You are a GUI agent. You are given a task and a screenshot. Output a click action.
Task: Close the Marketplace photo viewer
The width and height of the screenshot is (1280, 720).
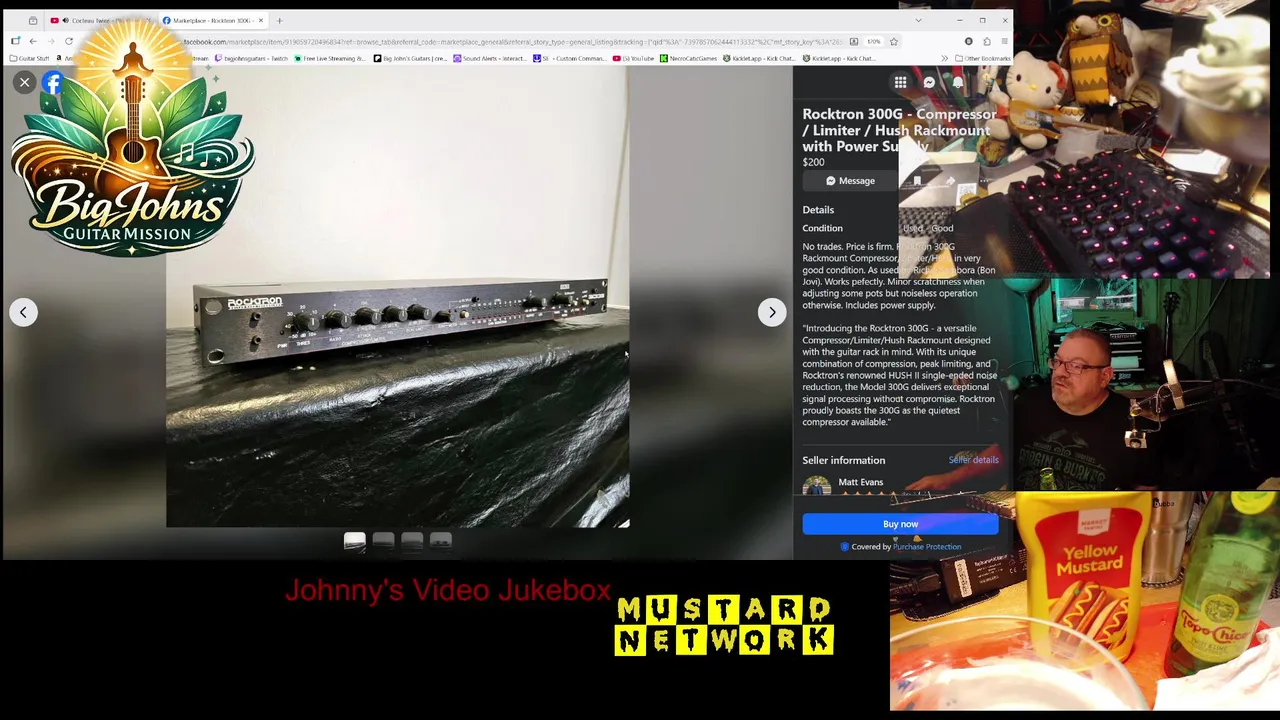pyautogui.click(x=25, y=82)
